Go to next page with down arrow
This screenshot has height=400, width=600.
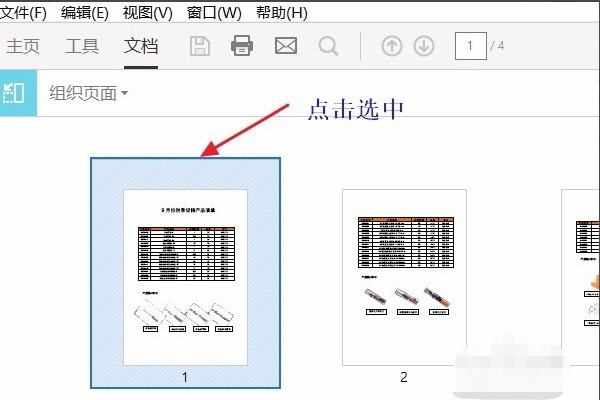coord(424,46)
